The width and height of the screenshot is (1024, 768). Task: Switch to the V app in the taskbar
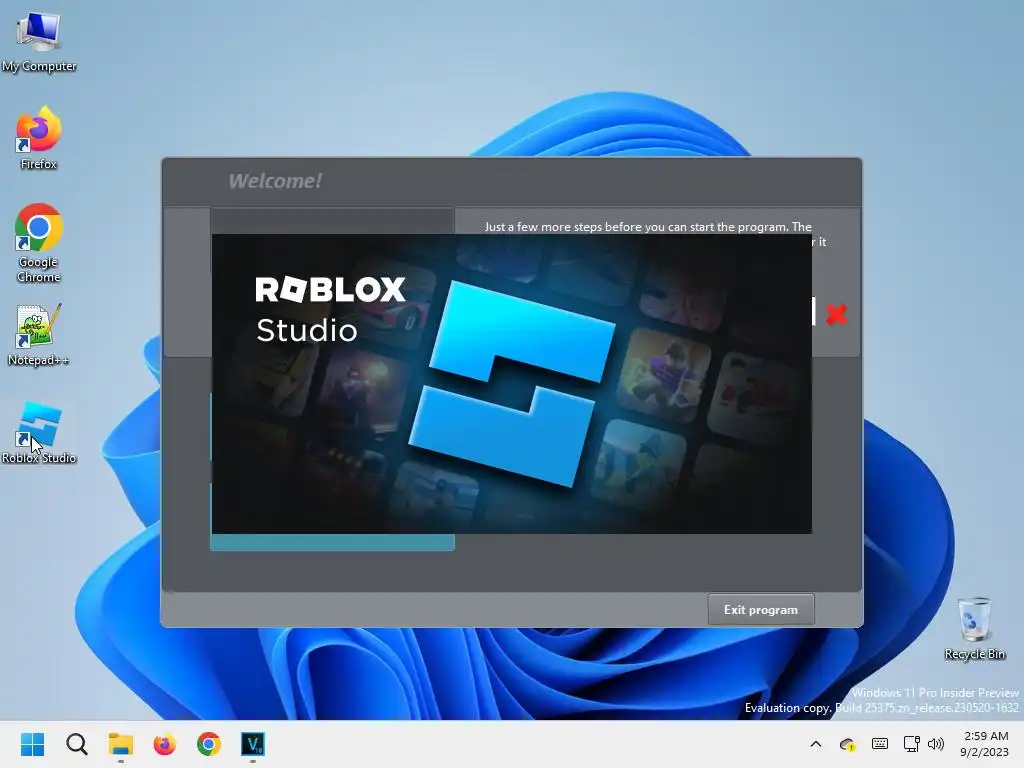pos(253,744)
